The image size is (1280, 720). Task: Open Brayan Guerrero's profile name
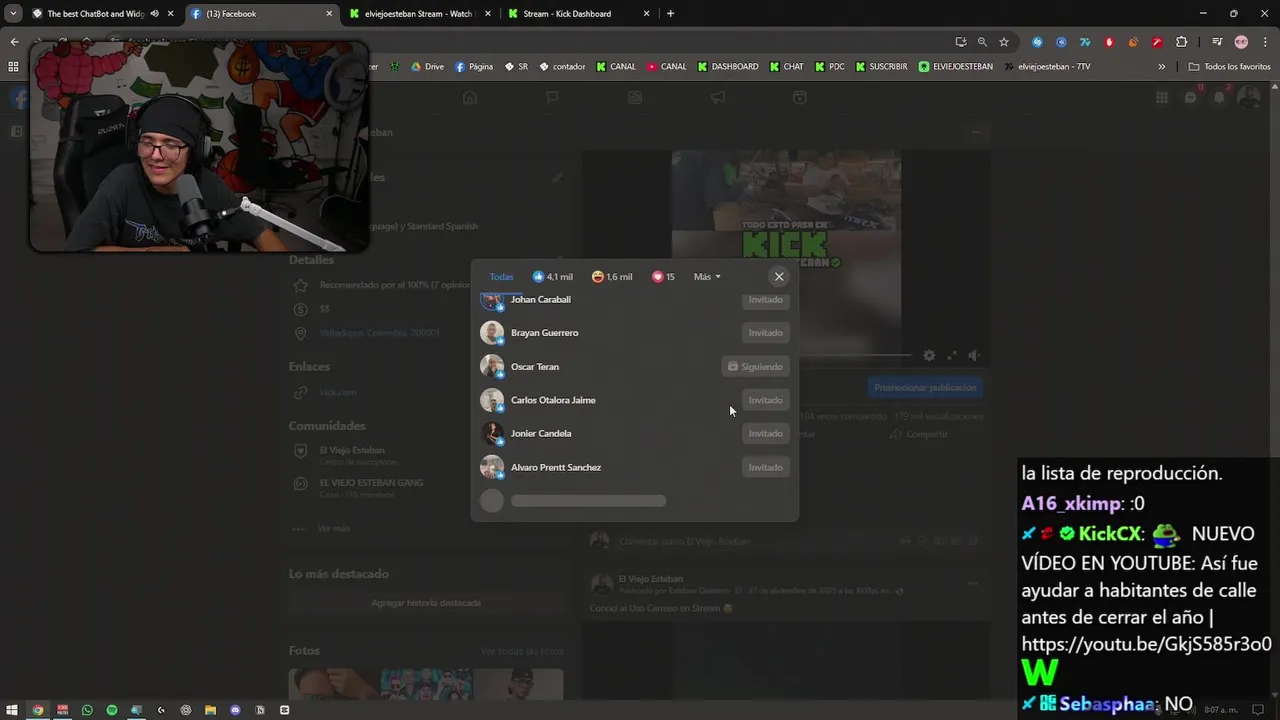[x=544, y=333]
